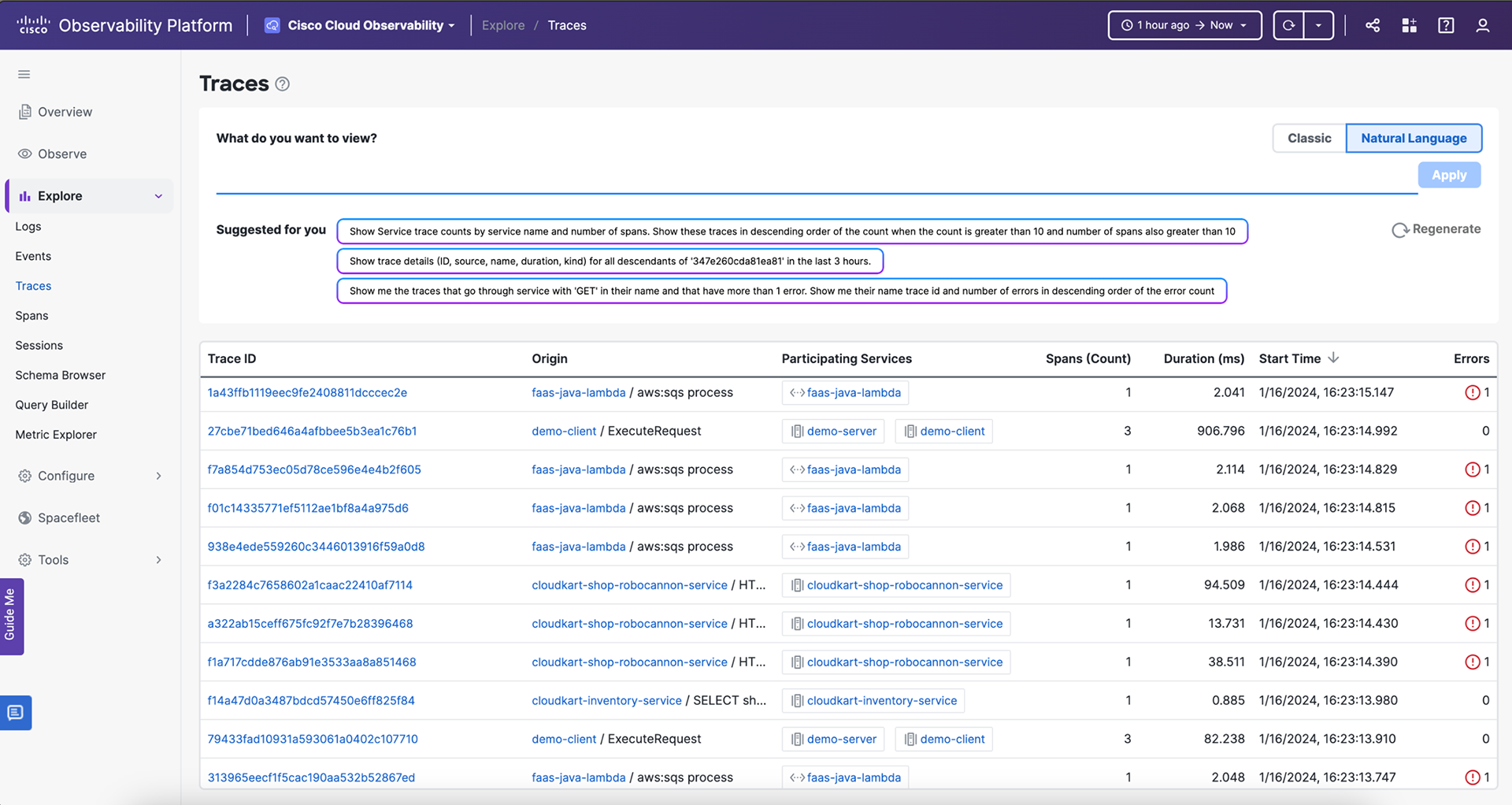This screenshot has width=1512, height=805.
Task: Open Spans in the sidebar
Action: pyautogui.click(x=31, y=315)
